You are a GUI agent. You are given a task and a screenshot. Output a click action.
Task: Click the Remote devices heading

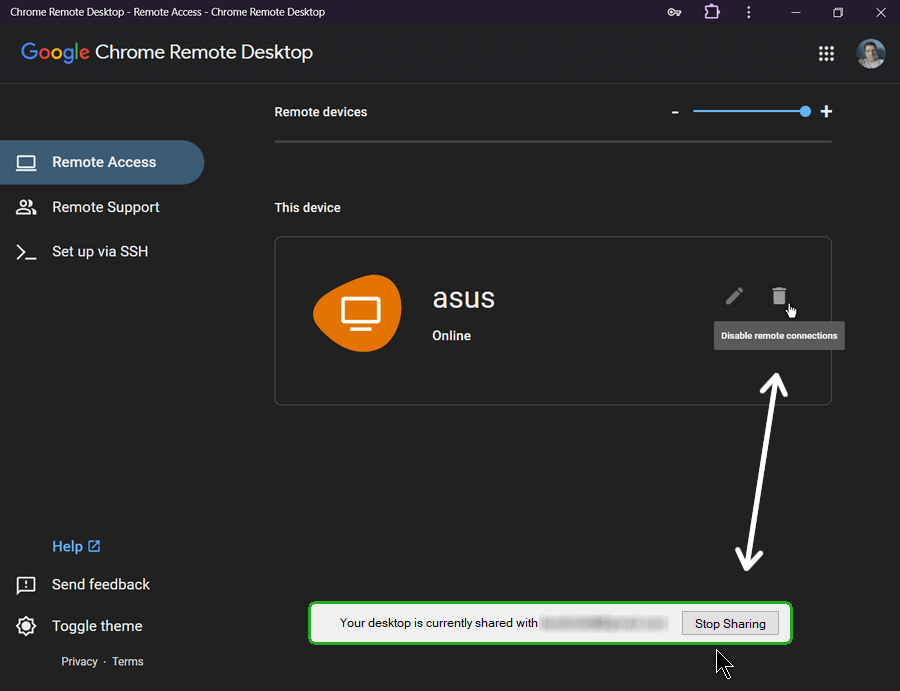coord(321,112)
